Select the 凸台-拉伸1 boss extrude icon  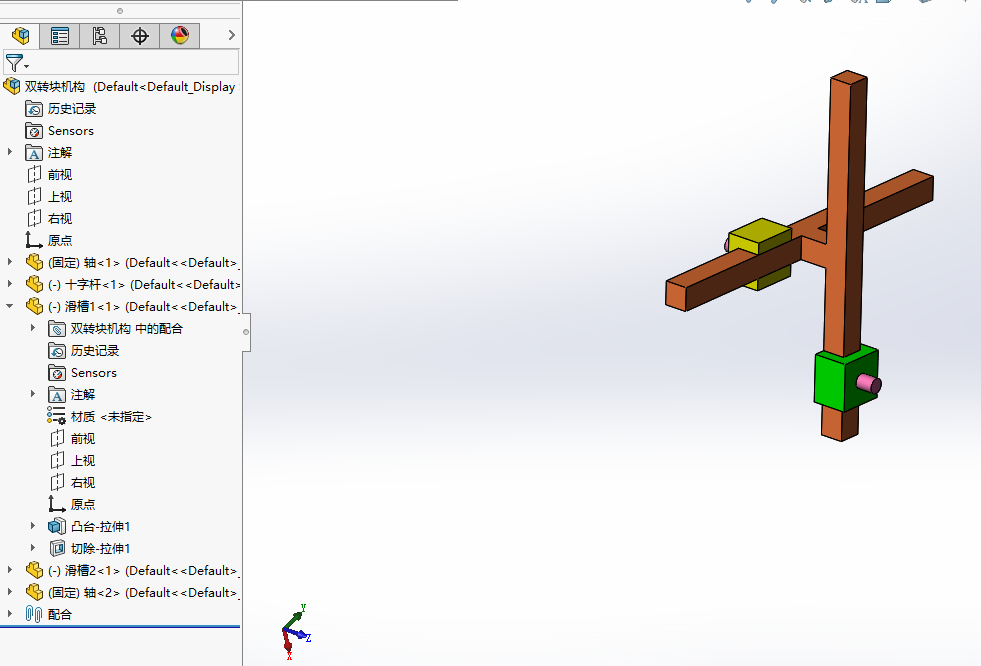[57, 527]
